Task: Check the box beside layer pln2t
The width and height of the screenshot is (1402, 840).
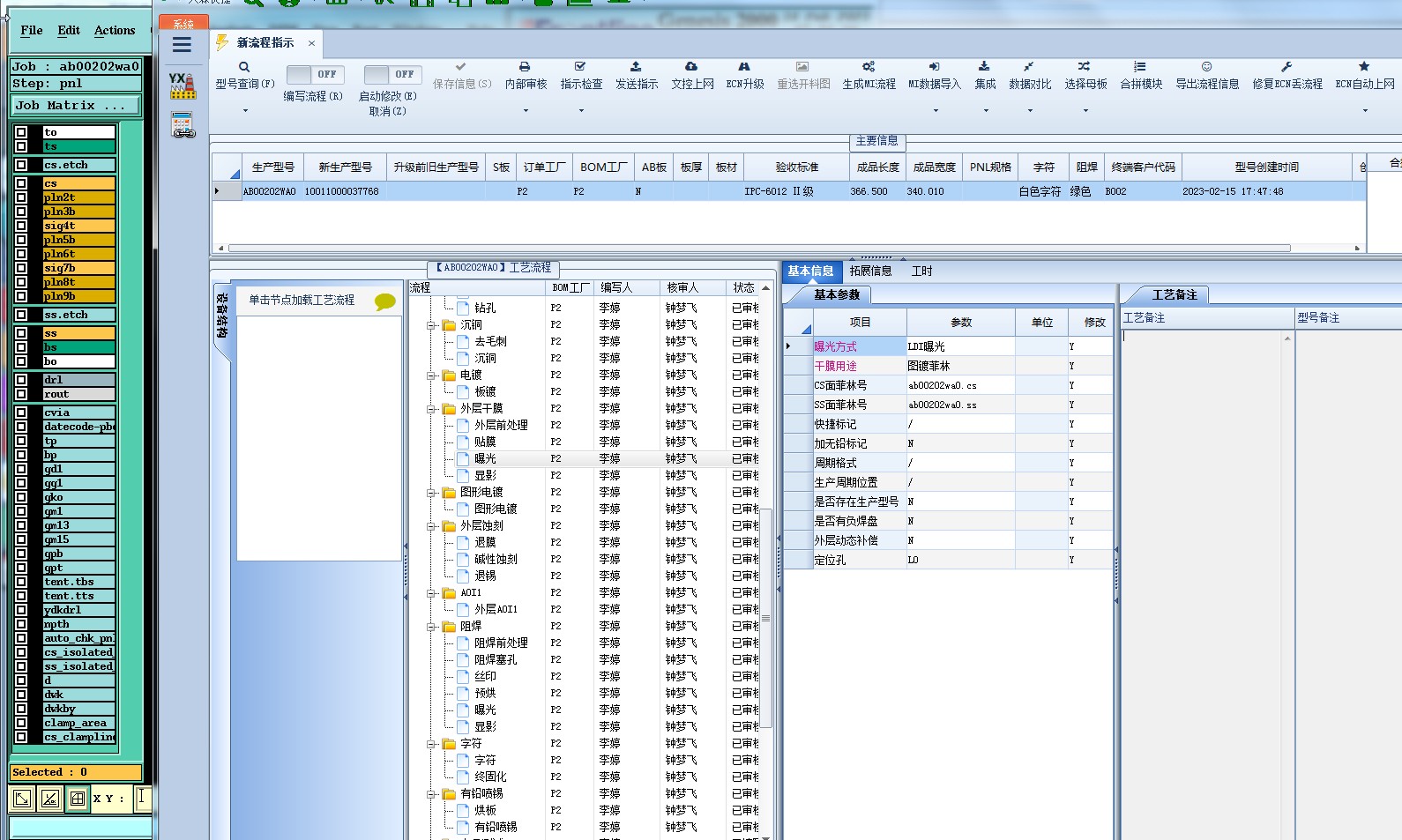Action: pos(21,197)
